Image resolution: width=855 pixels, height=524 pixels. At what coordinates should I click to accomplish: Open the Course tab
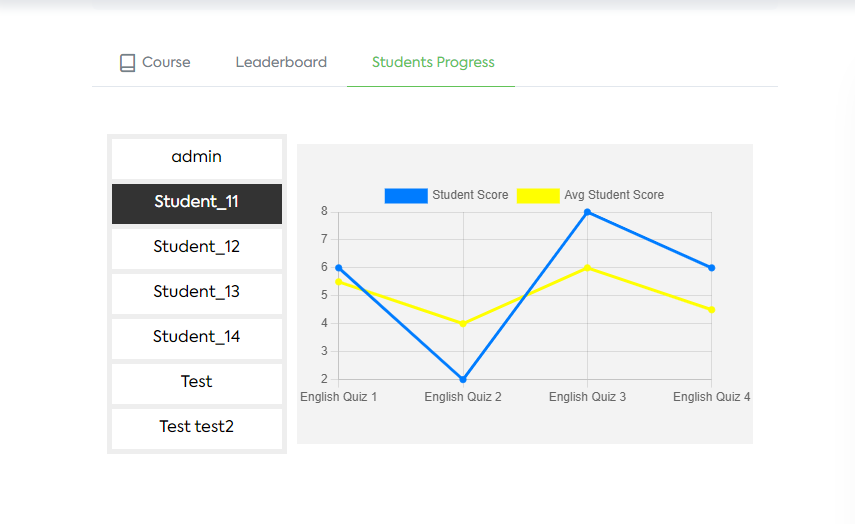tap(155, 63)
